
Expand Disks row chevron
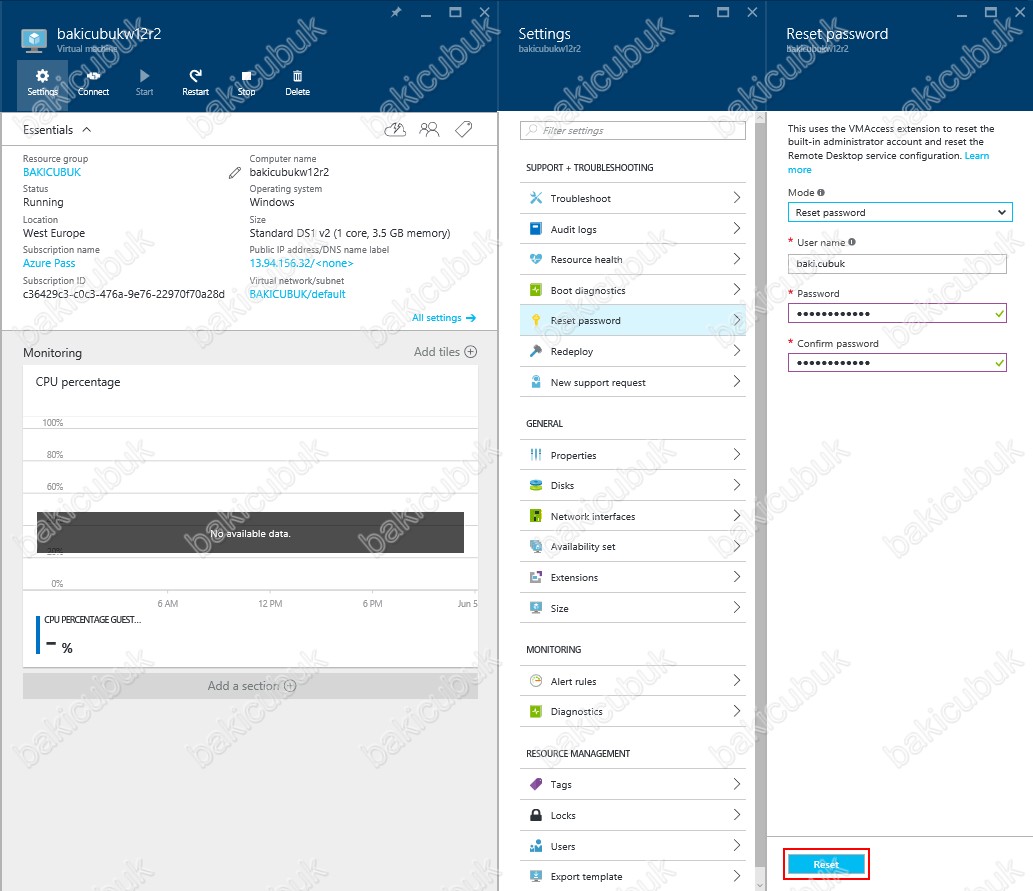click(737, 485)
